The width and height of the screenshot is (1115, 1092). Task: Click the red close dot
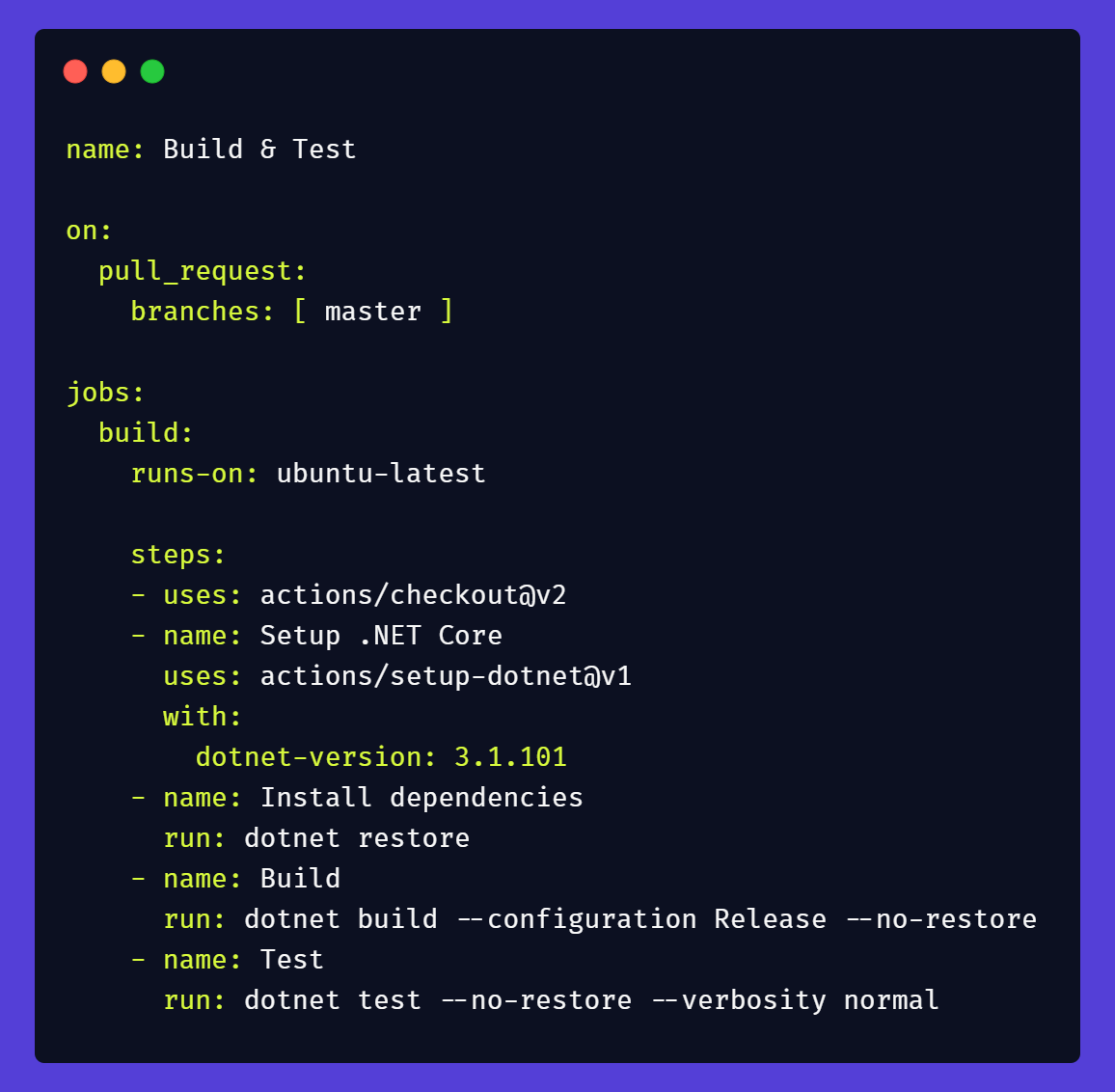pyautogui.click(x=75, y=71)
